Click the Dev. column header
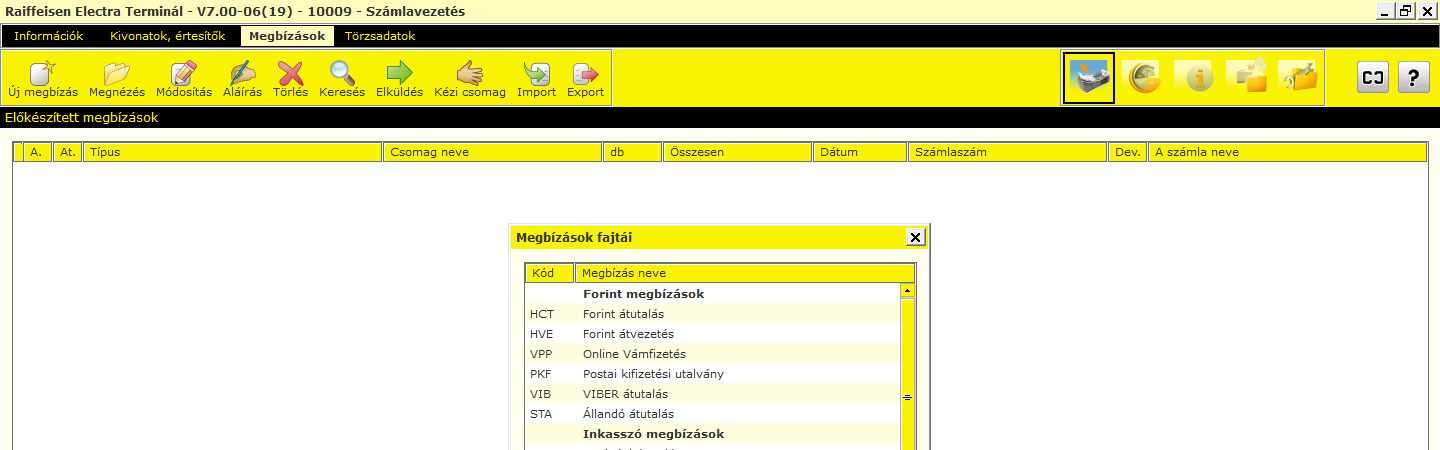The image size is (1440, 450). click(1128, 152)
